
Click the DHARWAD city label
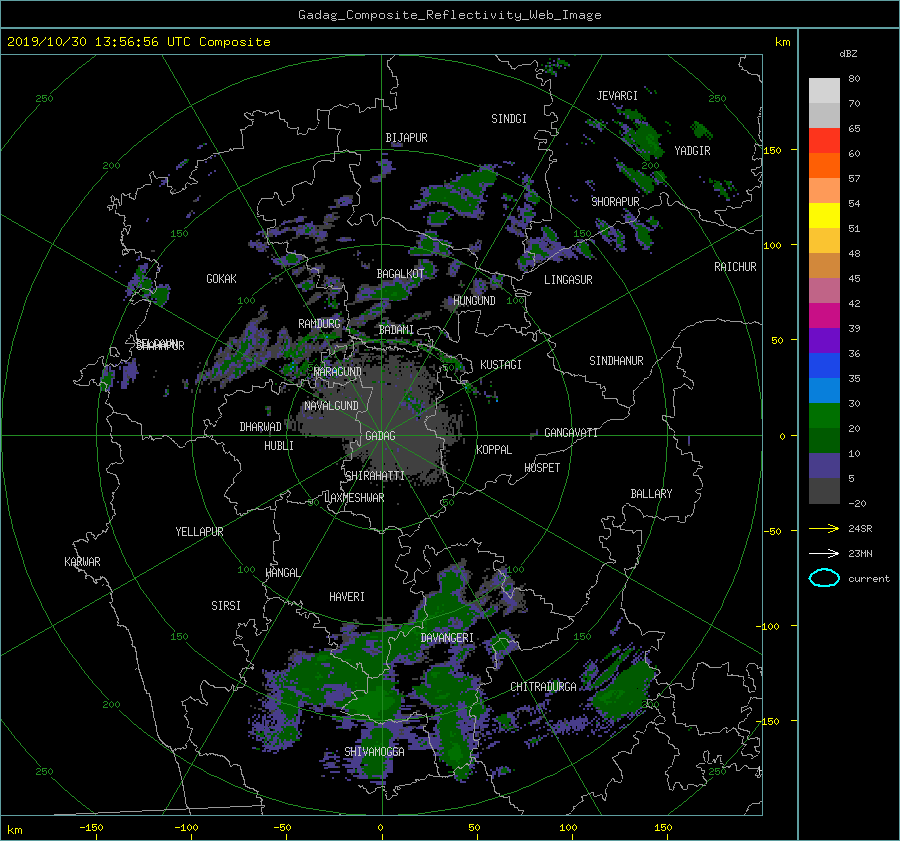(x=261, y=427)
